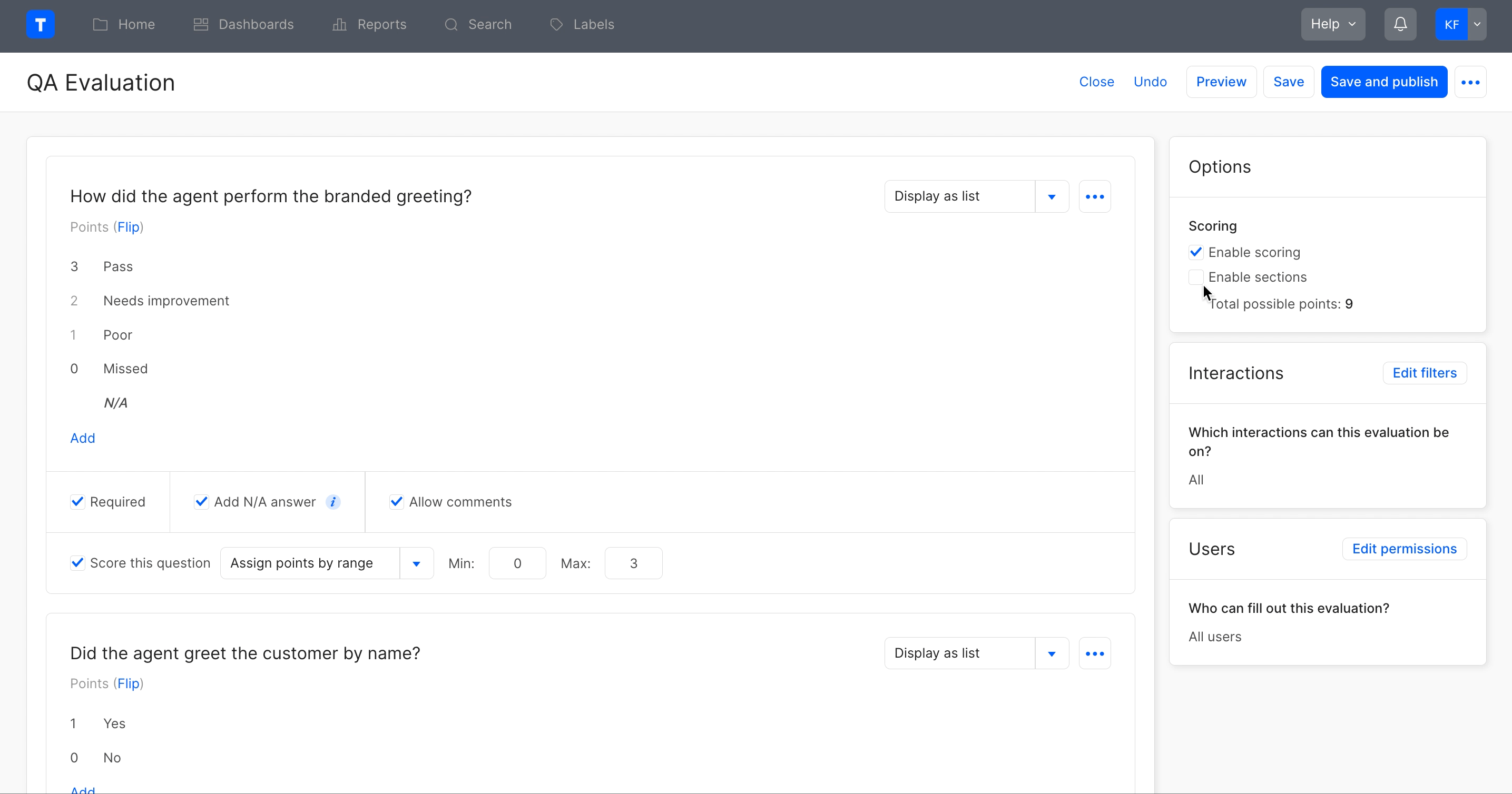Uncheck the Required checkbox
Viewport: 1512px width, 794px height.
point(77,502)
